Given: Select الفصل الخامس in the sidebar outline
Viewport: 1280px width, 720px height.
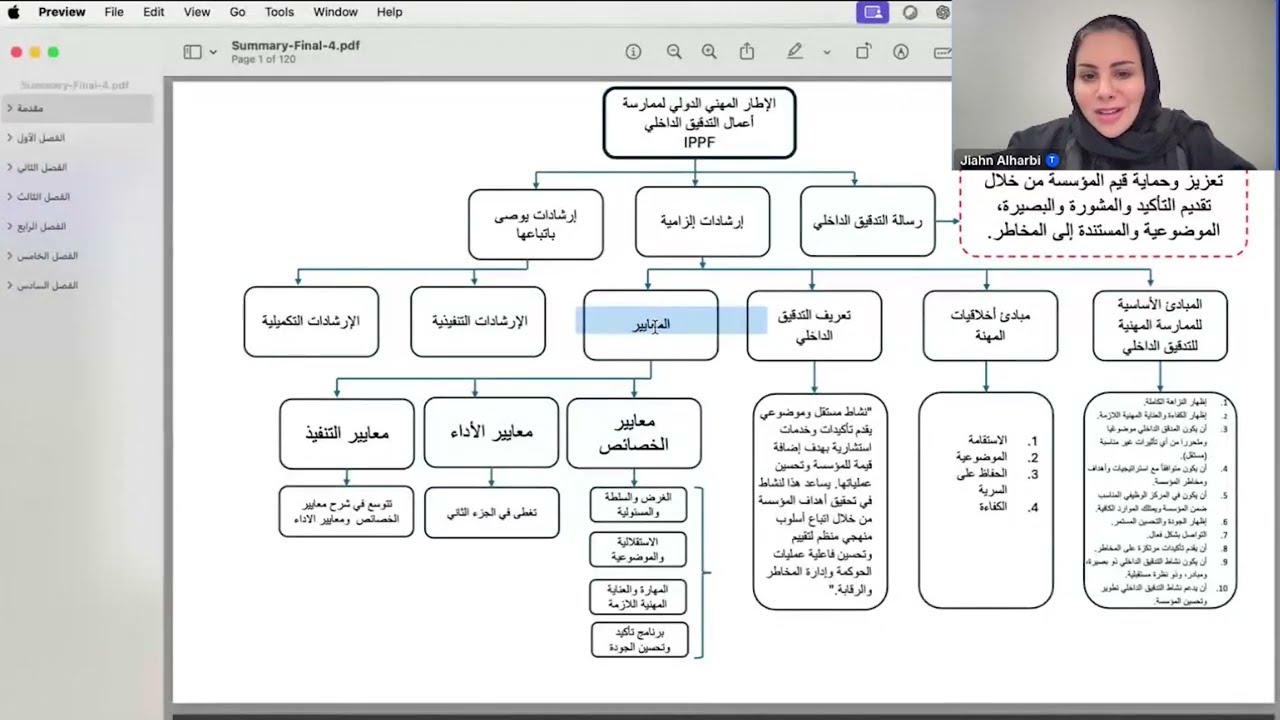Looking at the screenshot, I should point(47,256).
